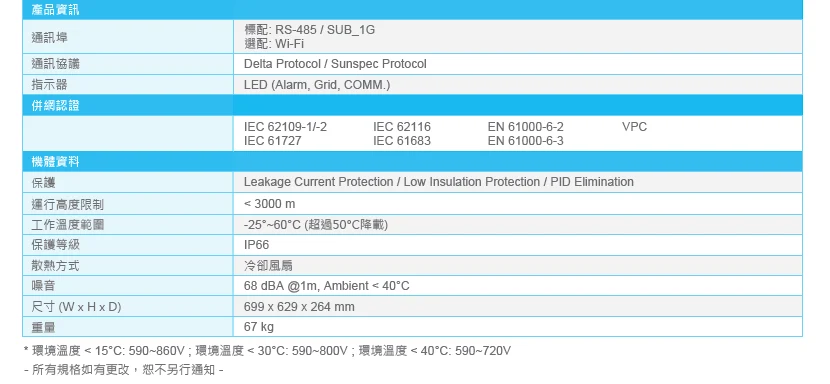Click the LED (Alarm, Grid, COMM.) cell
830x384 pixels.
(x=518, y=85)
